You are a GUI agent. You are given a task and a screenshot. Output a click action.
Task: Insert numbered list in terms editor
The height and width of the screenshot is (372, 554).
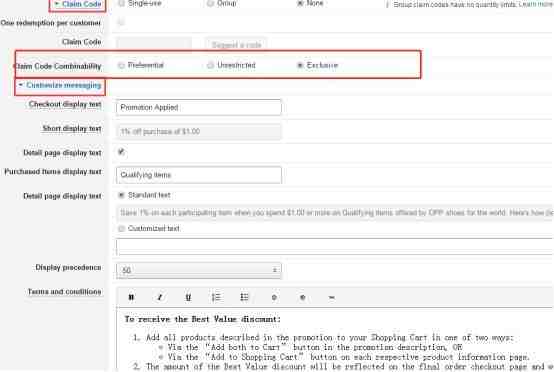(x=216, y=297)
